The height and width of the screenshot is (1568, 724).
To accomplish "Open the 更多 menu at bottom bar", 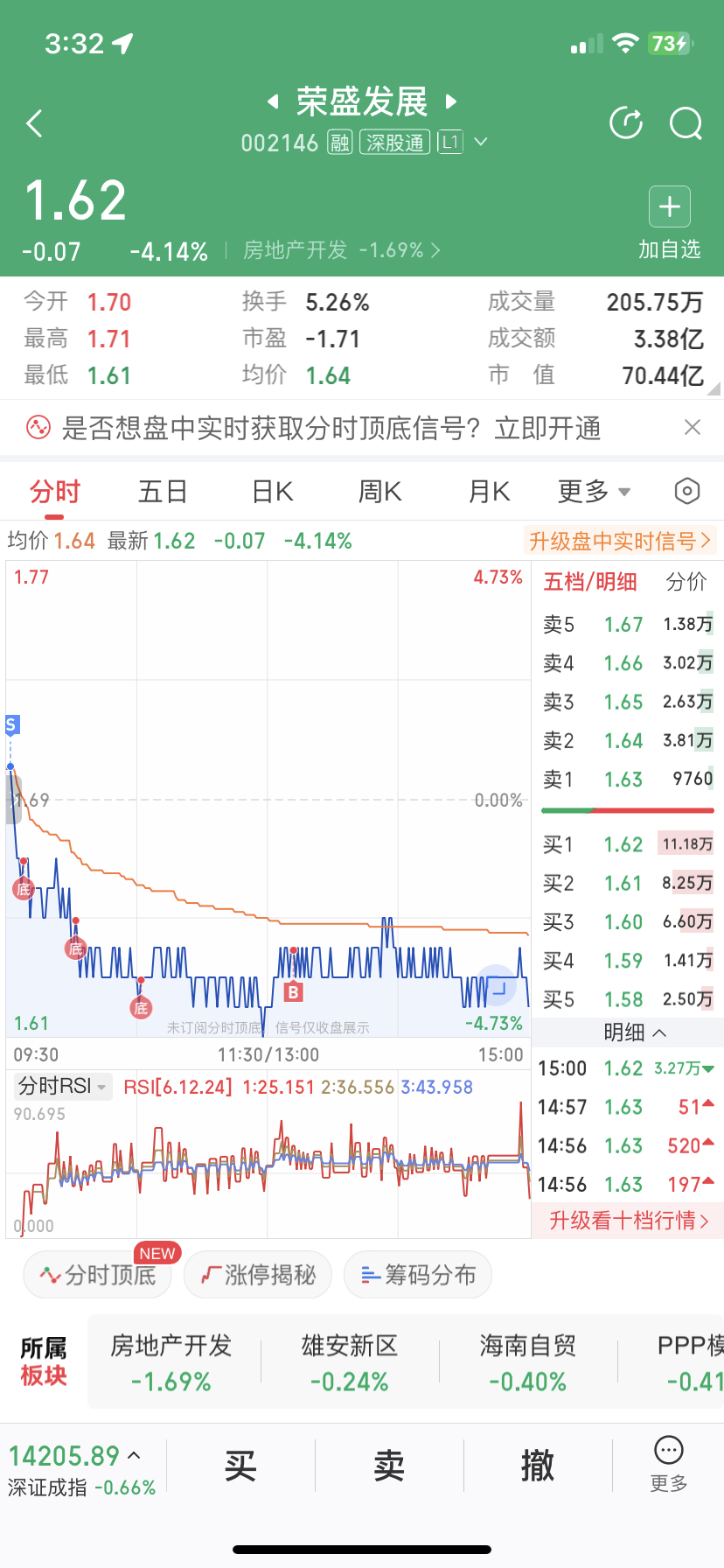I will click(669, 1464).
